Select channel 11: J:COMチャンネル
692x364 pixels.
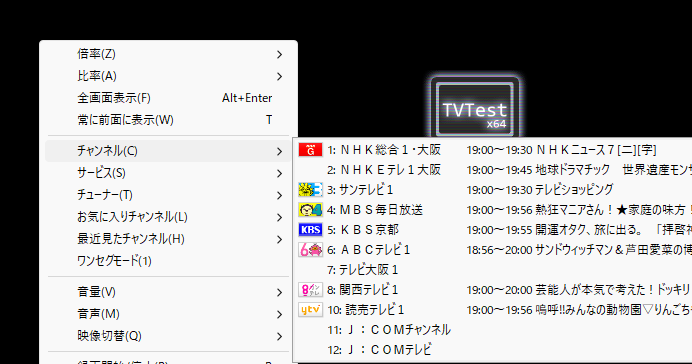(493, 330)
